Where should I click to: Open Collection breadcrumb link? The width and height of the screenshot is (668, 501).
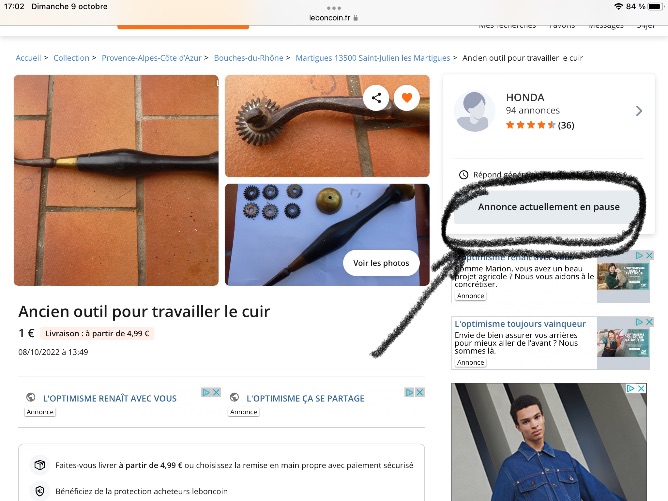(x=71, y=58)
